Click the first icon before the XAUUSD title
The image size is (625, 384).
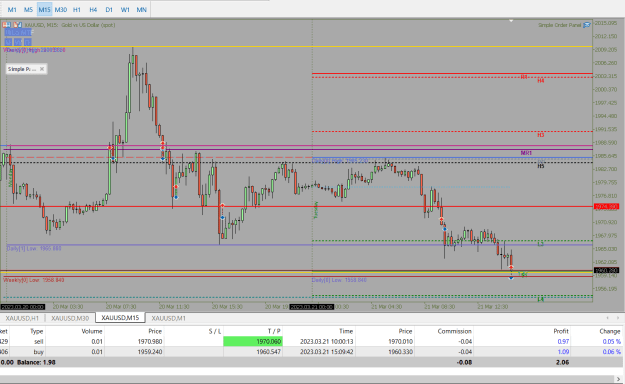coord(6,25)
